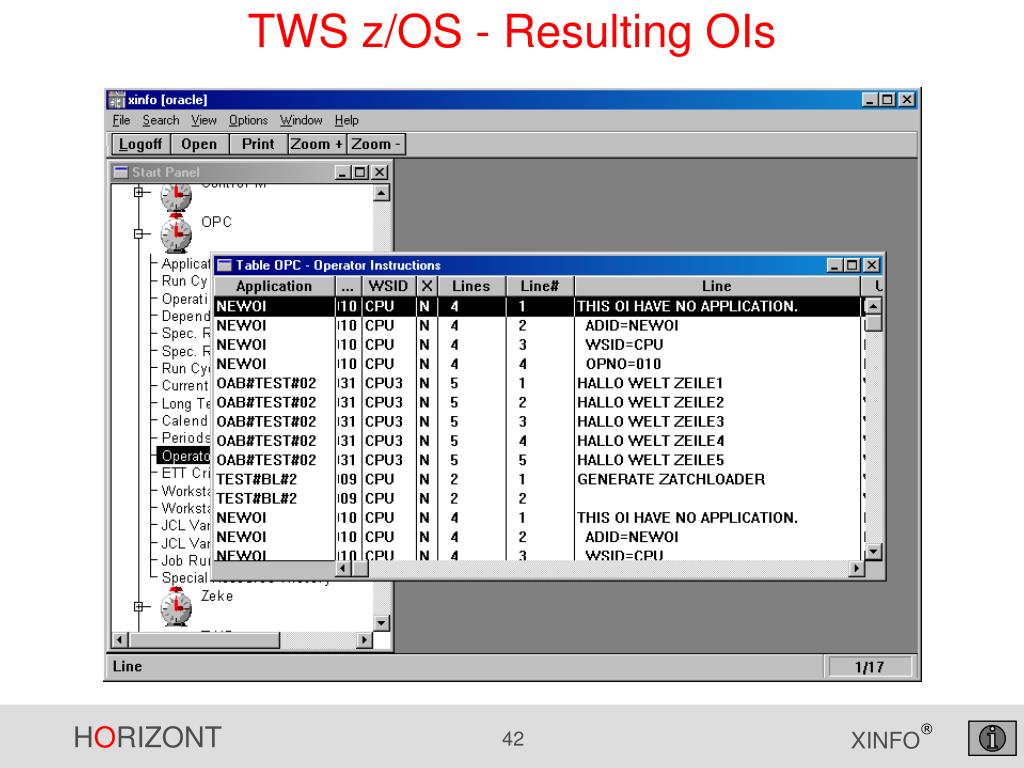1024x768 pixels.
Task: Select the Zeke tree label
Action: pos(217,596)
